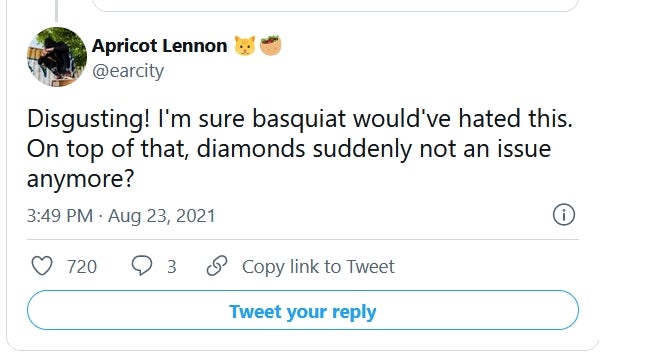The image size is (655, 363).
Task: Click the vertical thread line above avatar
Action: point(56,10)
